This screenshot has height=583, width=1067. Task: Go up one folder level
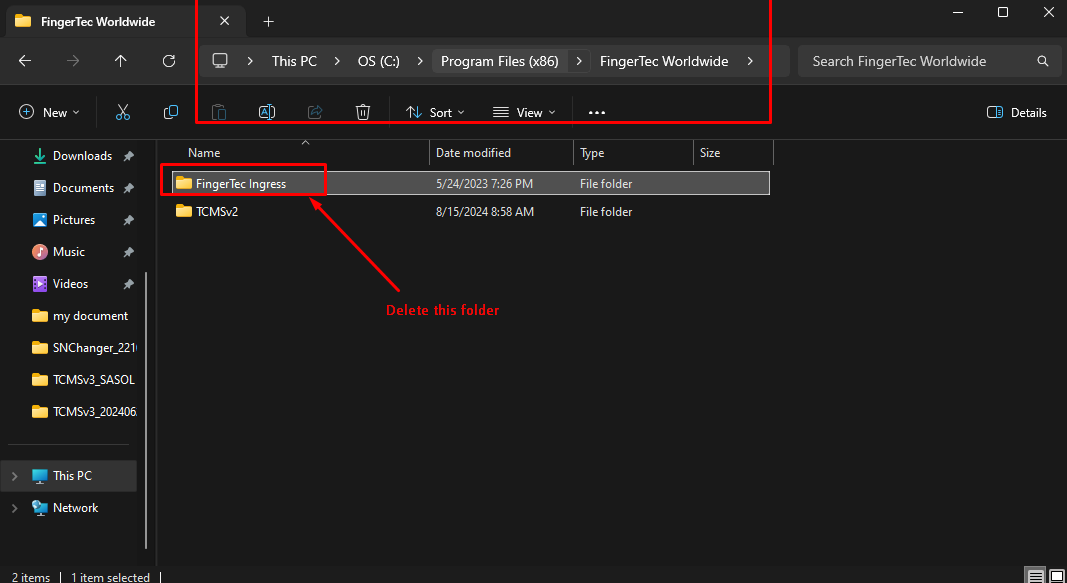click(x=120, y=61)
